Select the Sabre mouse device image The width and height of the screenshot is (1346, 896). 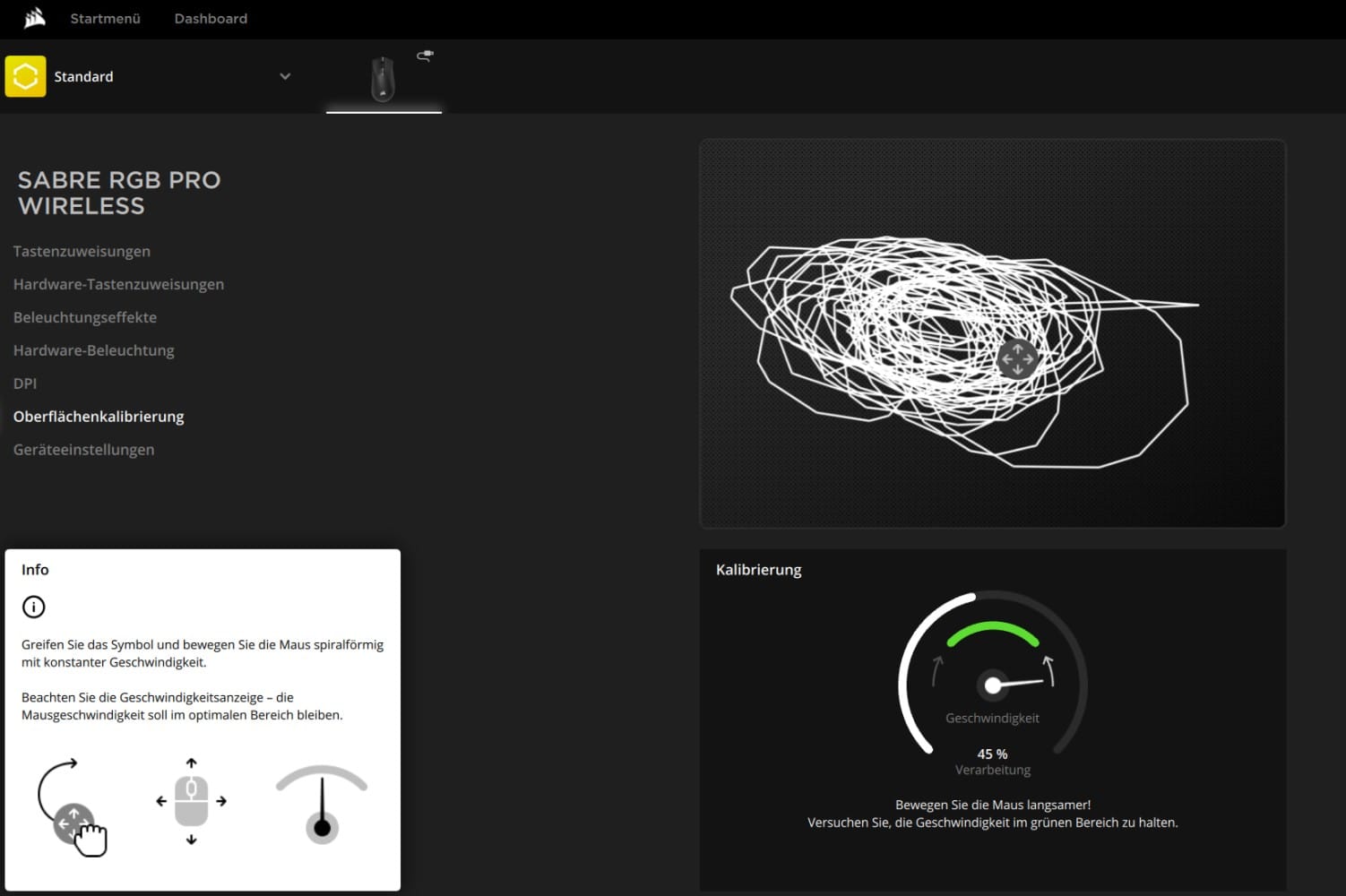(x=383, y=79)
